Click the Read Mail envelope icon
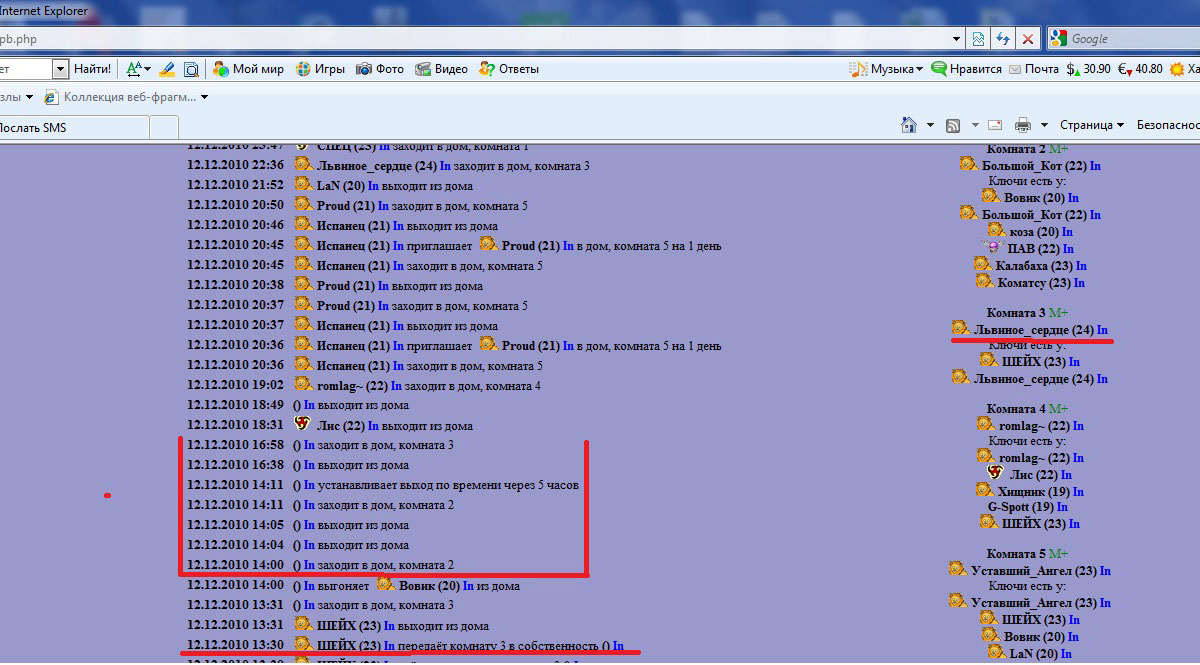The width and height of the screenshot is (1200, 665). coord(995,125)
